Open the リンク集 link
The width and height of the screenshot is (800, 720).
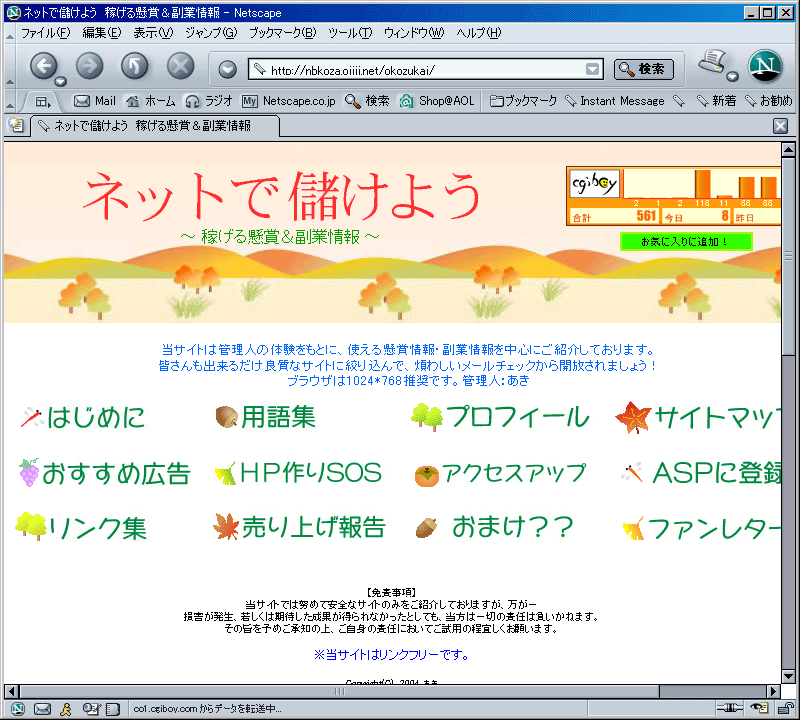coord(81,527)
